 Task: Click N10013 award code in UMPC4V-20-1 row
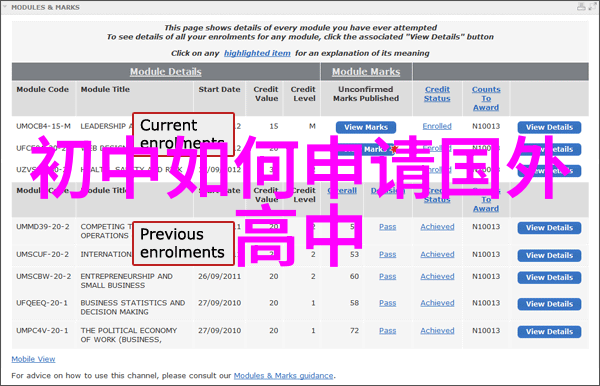click(486, 331)
